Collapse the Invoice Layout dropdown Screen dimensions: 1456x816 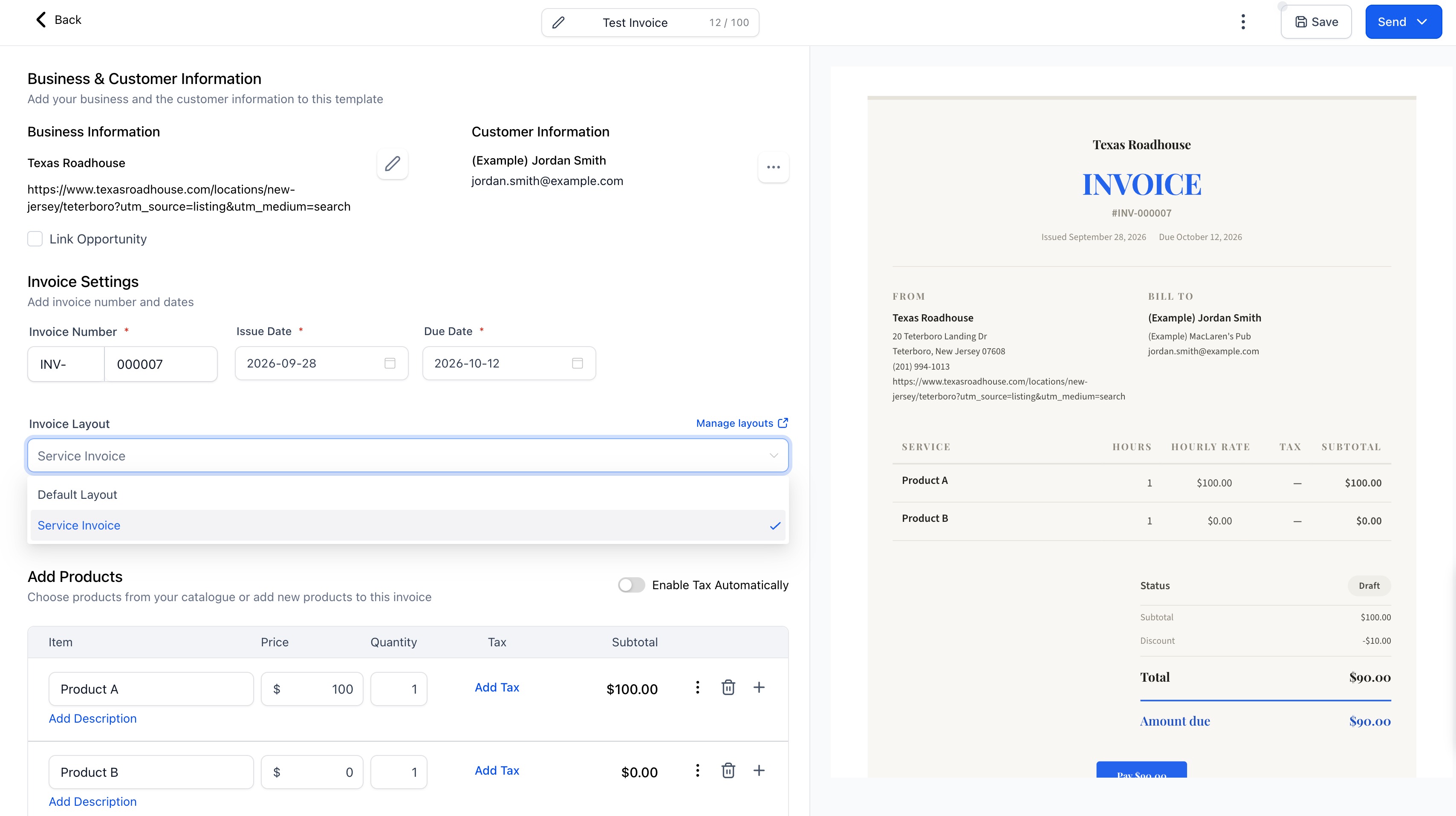pos(774,456)
